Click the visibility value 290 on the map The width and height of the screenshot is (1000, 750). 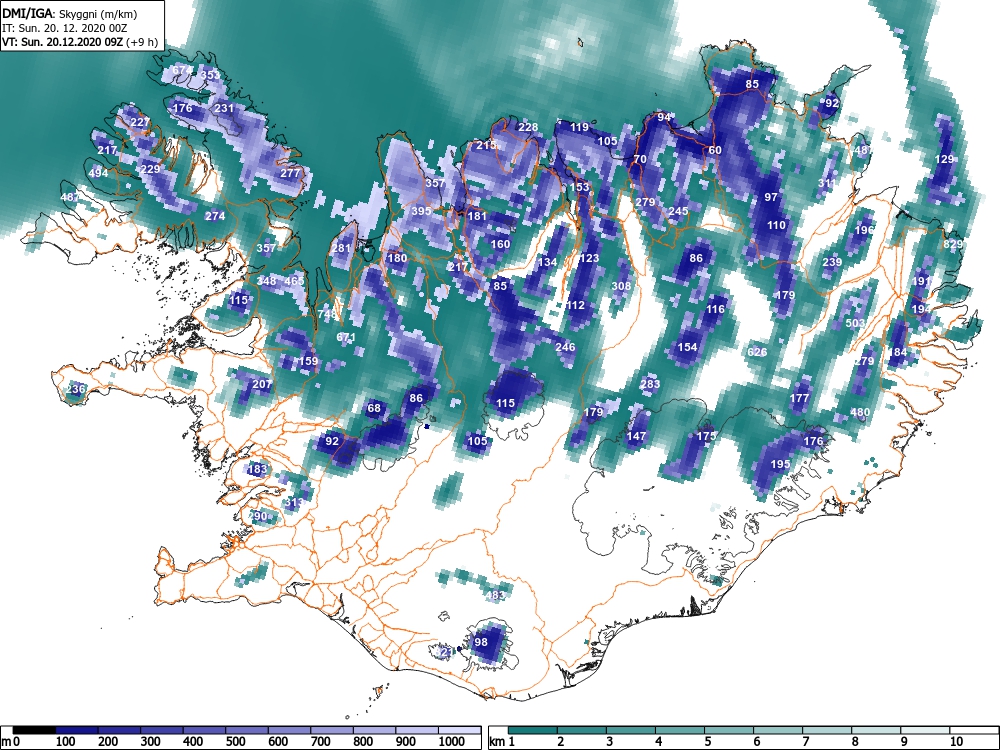pyautogui.click(x=257, y=516)
